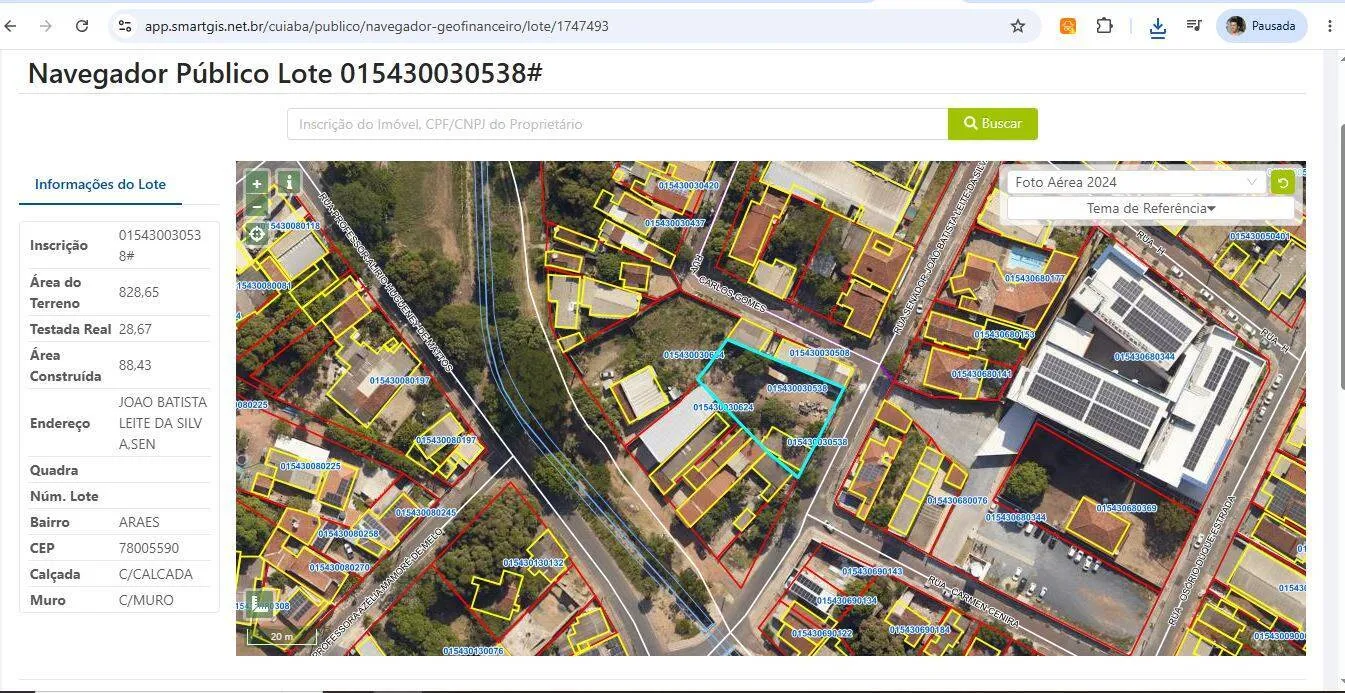Open the browser extensions puzzle icon
This screenshot has width=1345, height=693.
(x=1104, y=26)
